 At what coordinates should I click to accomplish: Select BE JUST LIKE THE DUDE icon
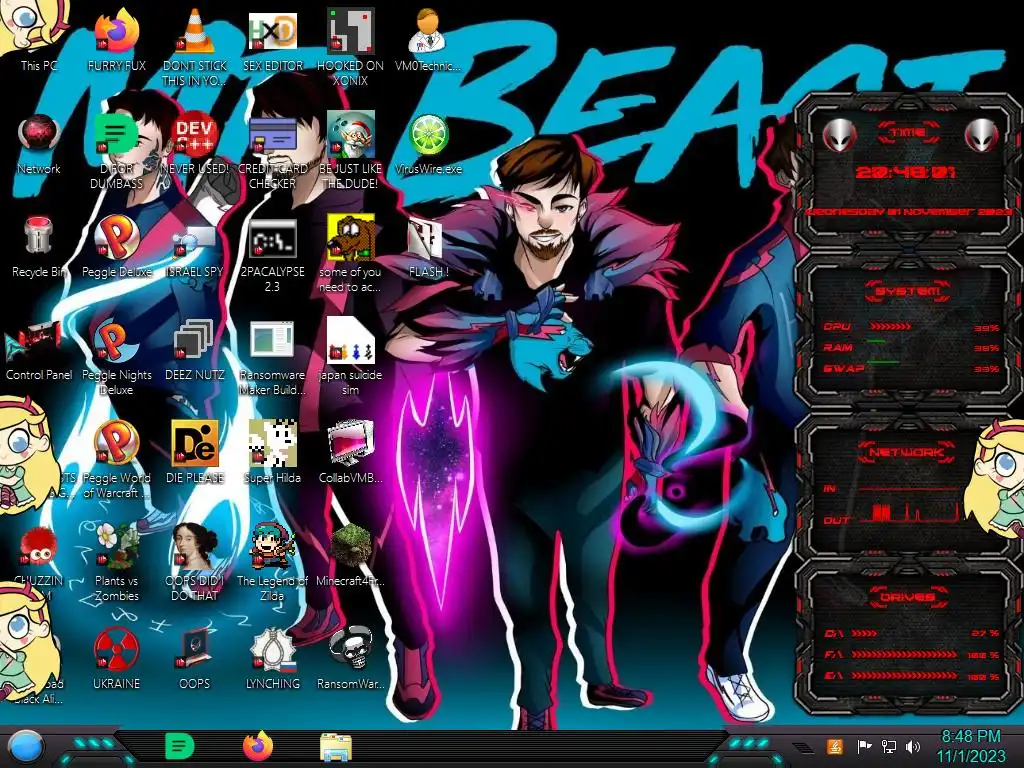tap(350, 150)
